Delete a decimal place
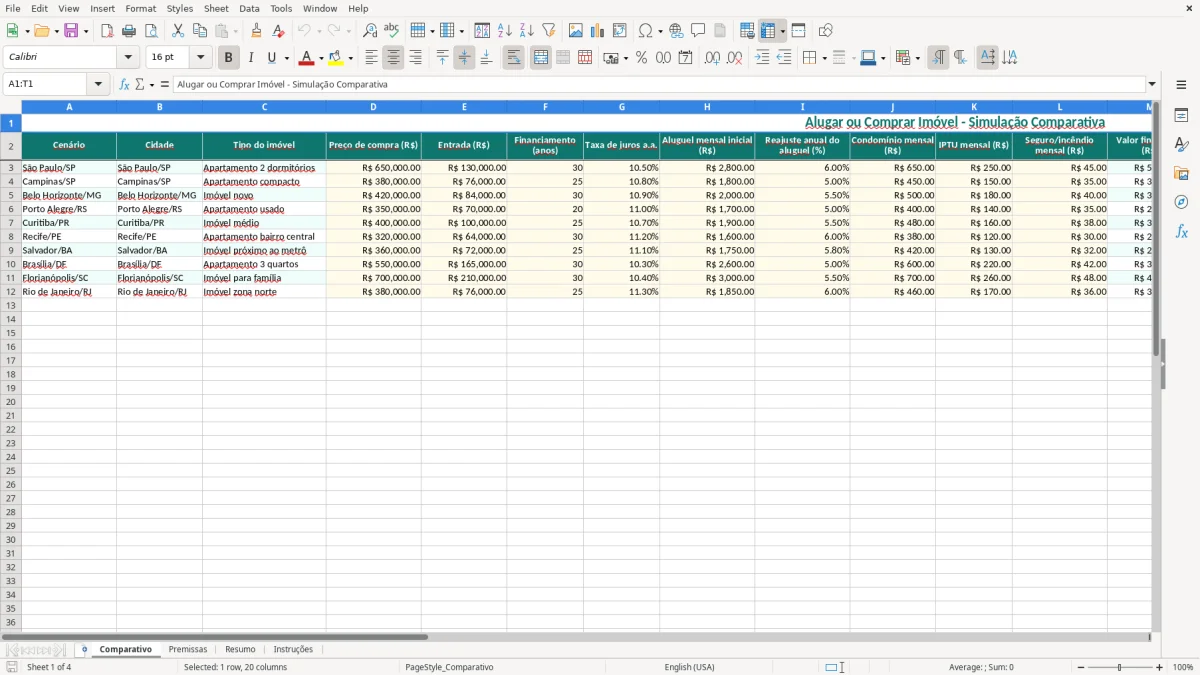The image size is (1200, 675). (x=734, y=58)
